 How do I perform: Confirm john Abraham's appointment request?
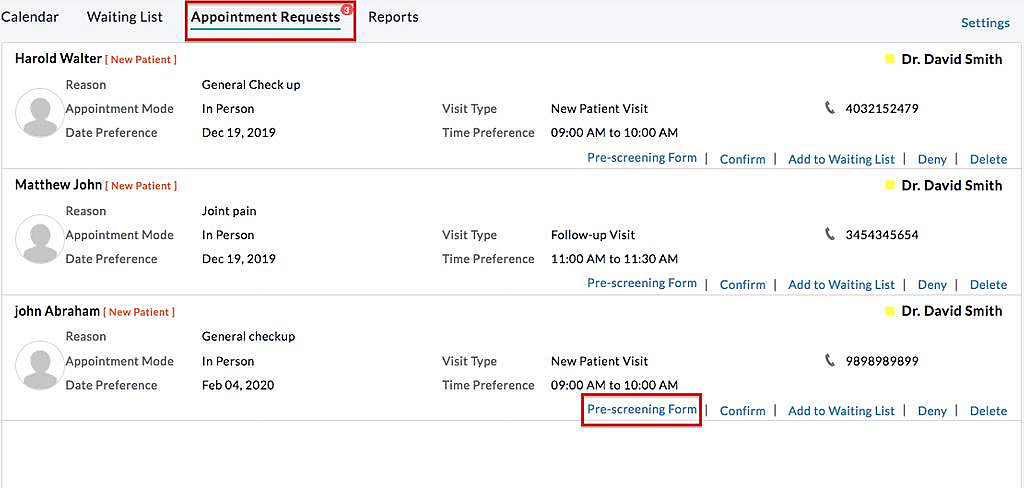(742, 411)
